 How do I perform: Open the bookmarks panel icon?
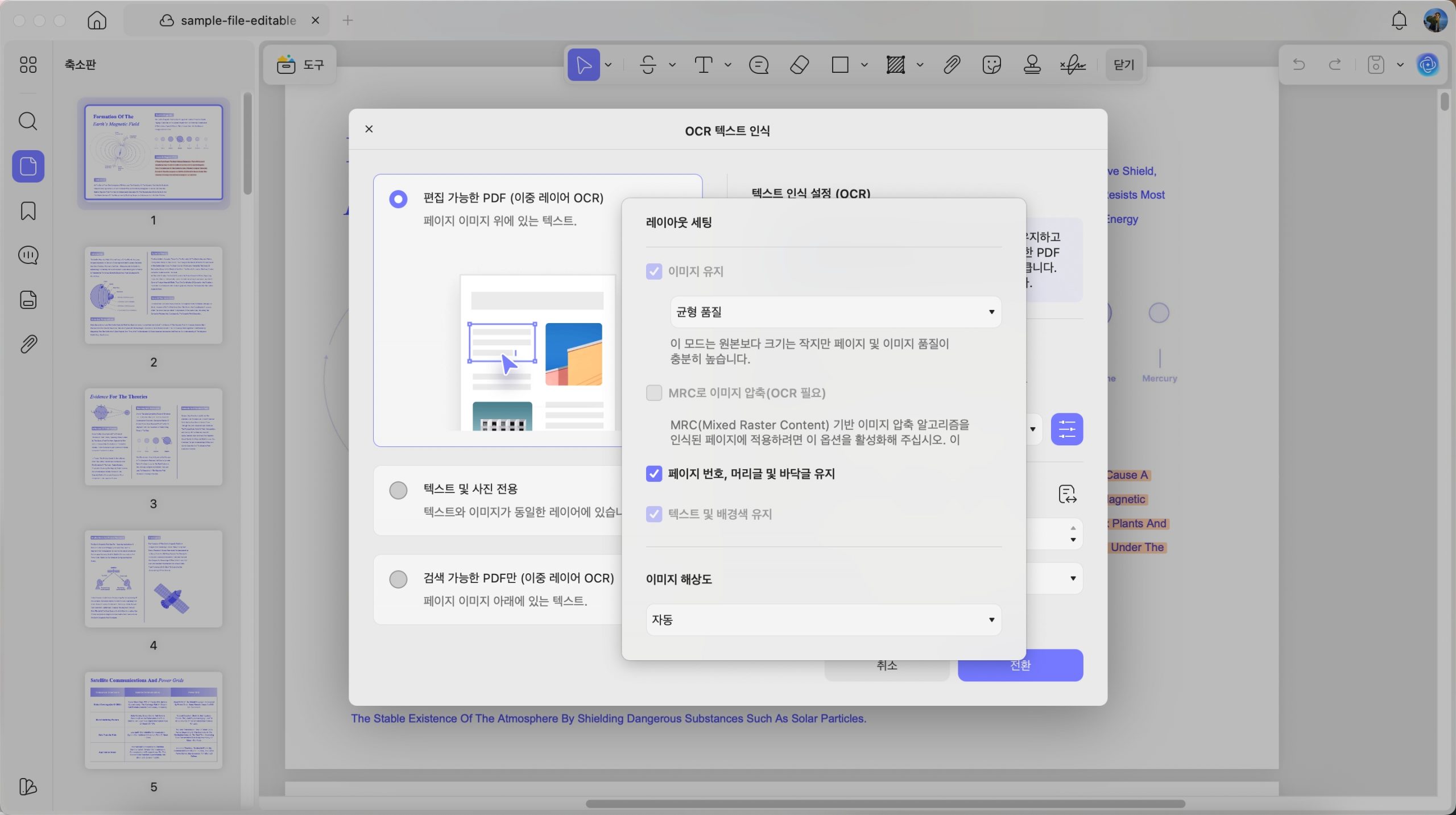(28, 211)
